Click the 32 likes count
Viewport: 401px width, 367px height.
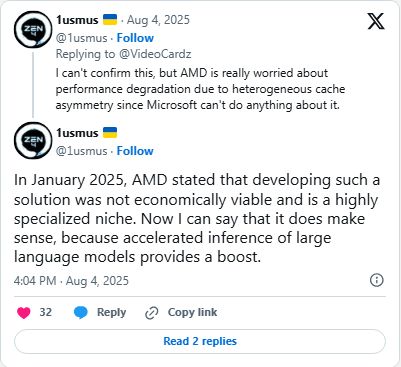(x=46, y=312)
